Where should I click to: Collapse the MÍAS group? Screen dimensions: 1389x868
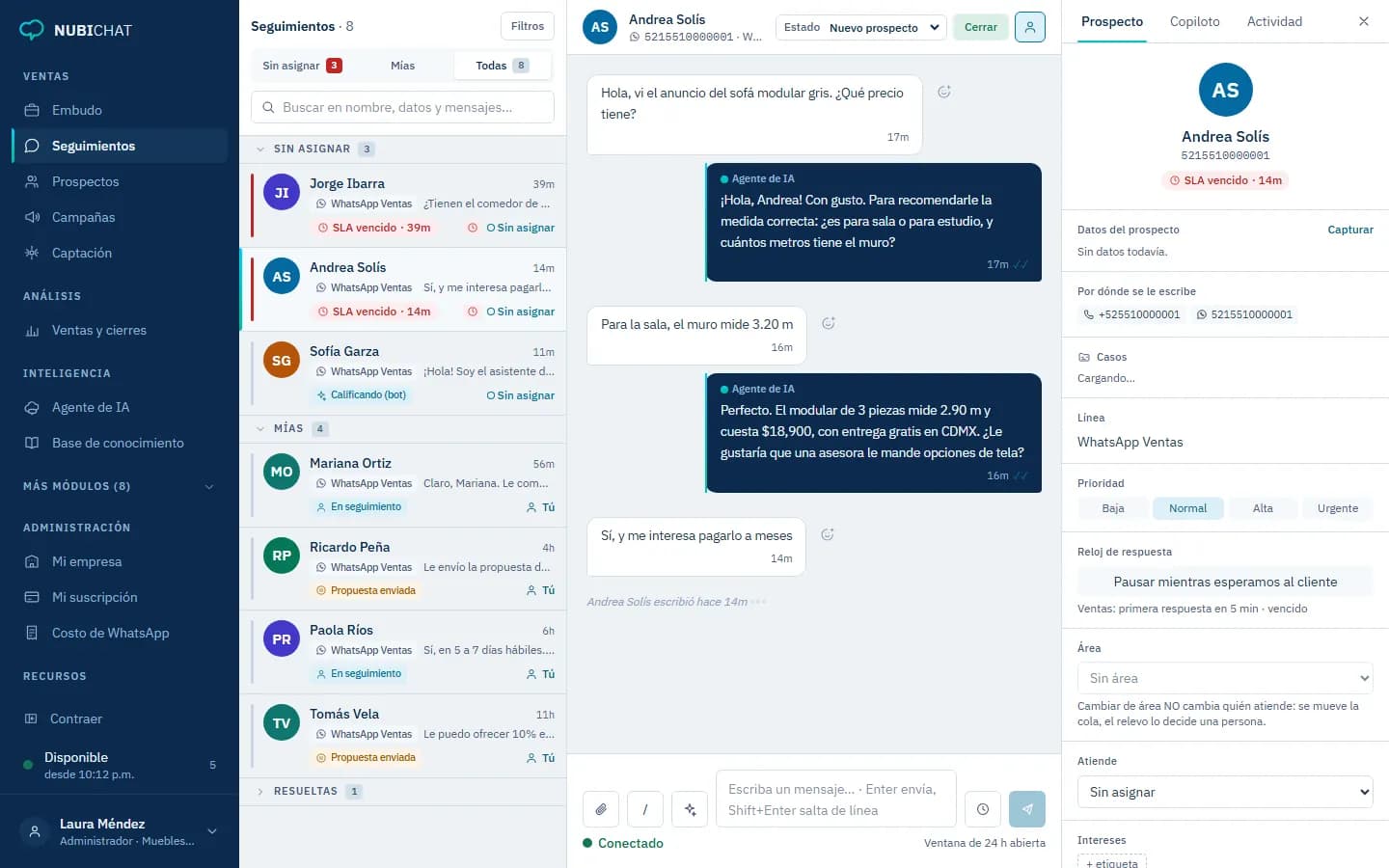[x=403, y=428]
